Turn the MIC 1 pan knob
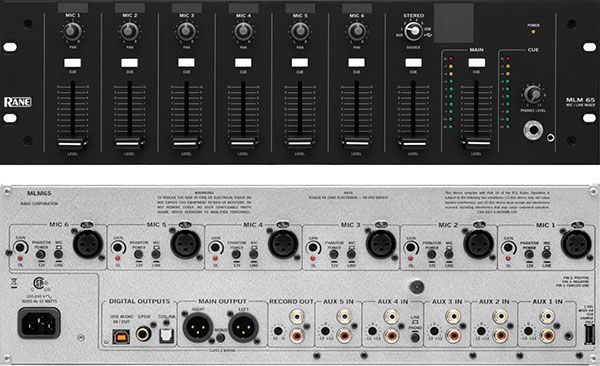The height and width of the screenshot is (366, 600). tap(72, 31)
